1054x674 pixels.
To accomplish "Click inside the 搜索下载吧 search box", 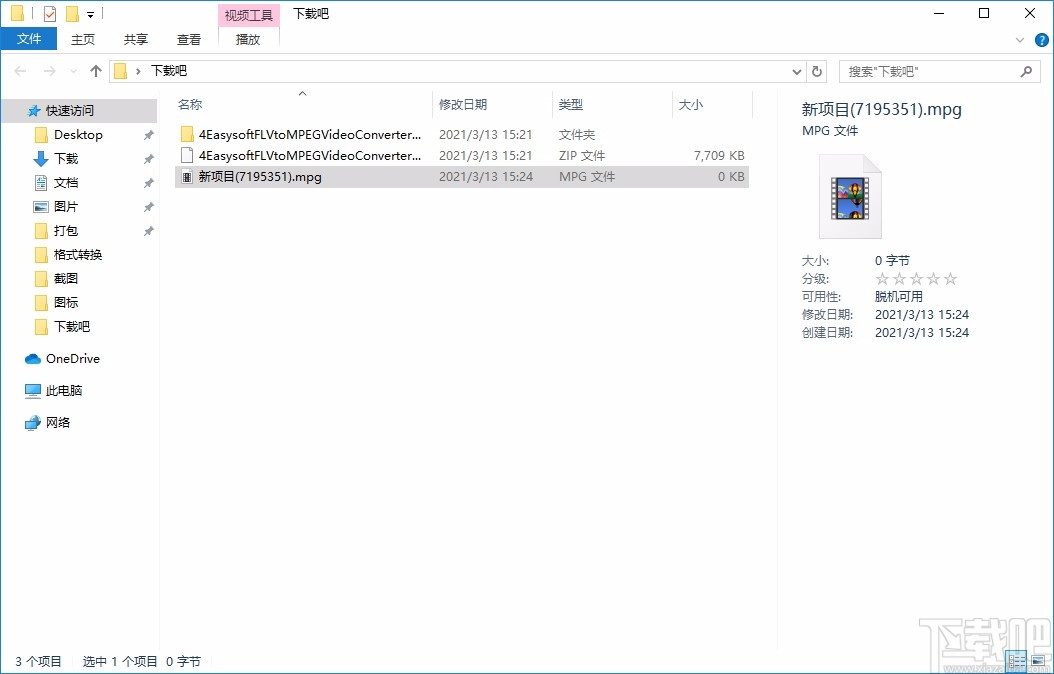I will [930, 70].
